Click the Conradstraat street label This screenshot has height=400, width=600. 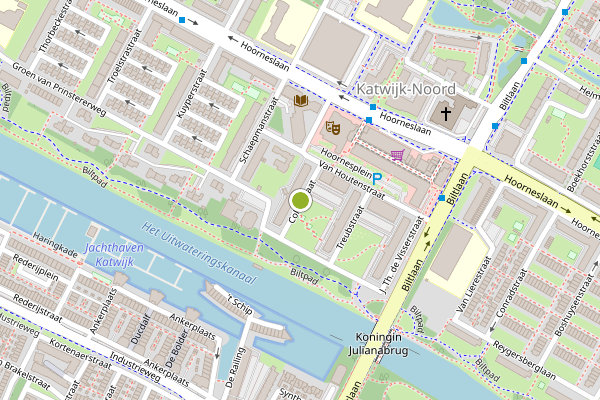(511, 294)
